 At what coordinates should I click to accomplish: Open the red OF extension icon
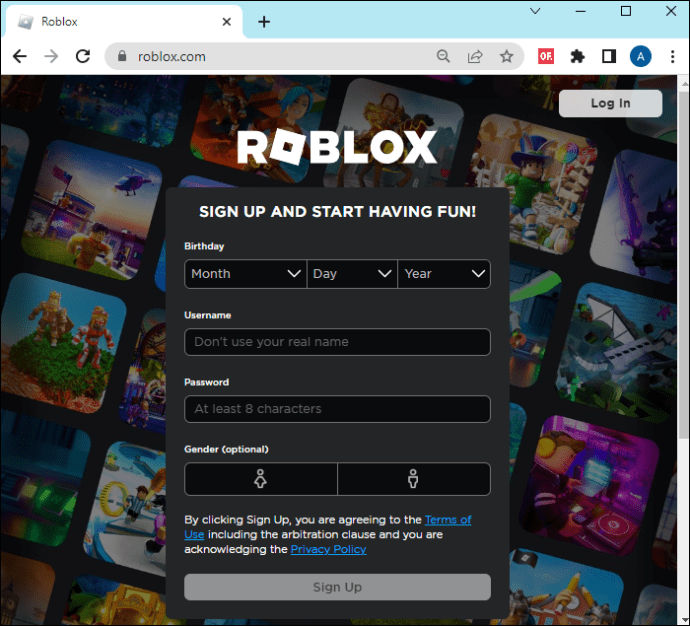[546, 56]
